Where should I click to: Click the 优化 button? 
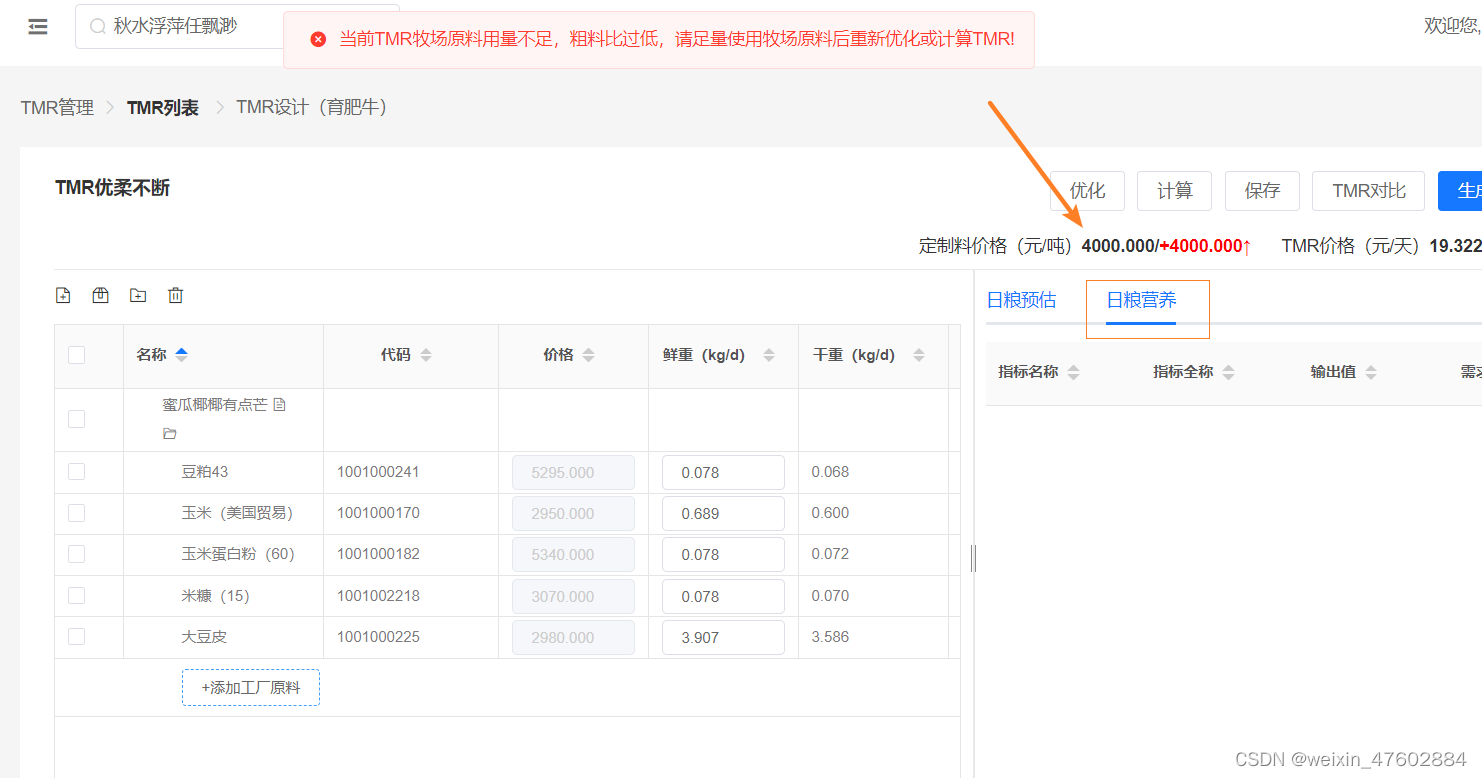1087,191
